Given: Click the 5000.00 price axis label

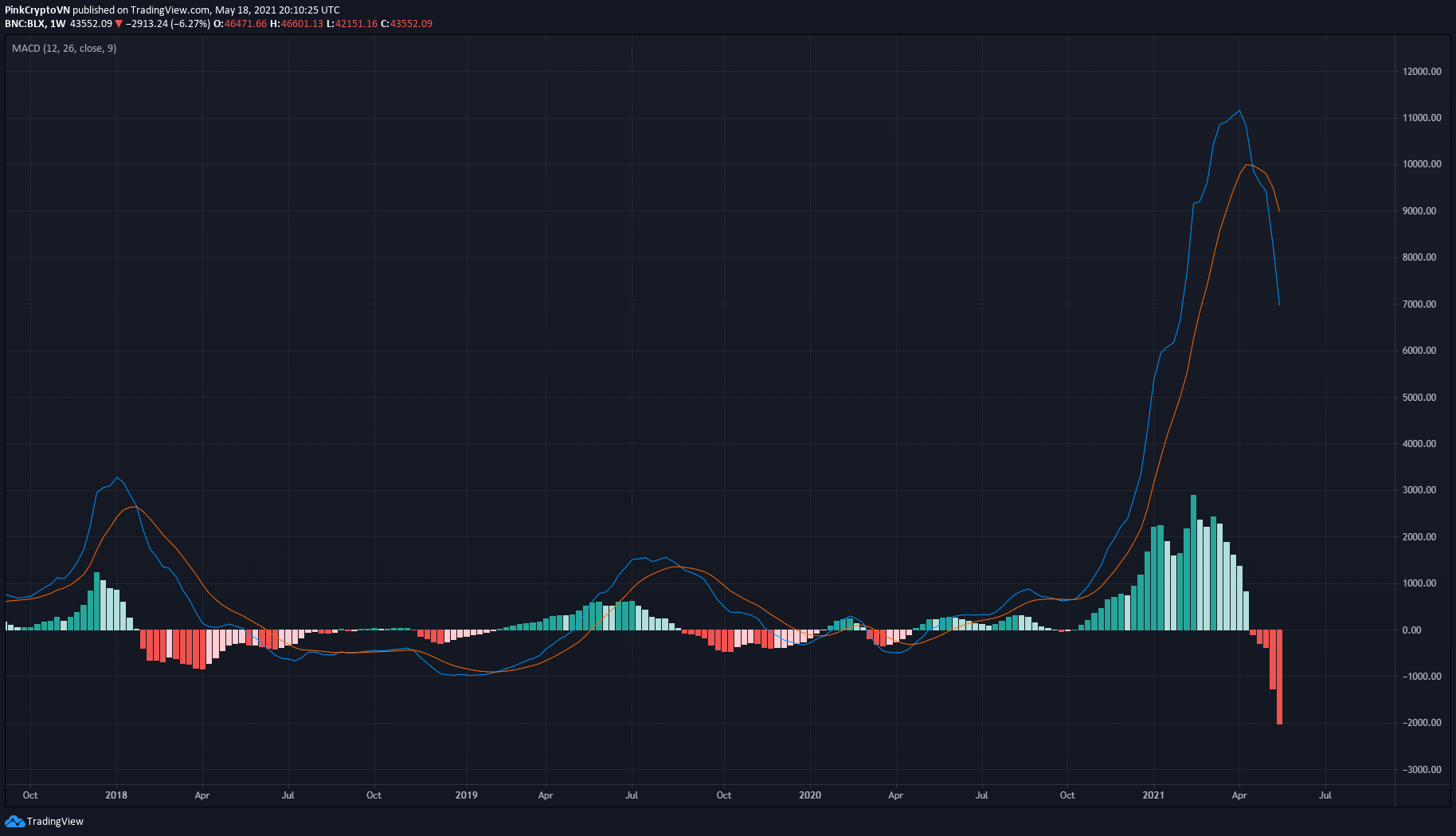Looking at the screenshot, I should click(x=1419, y=398).
